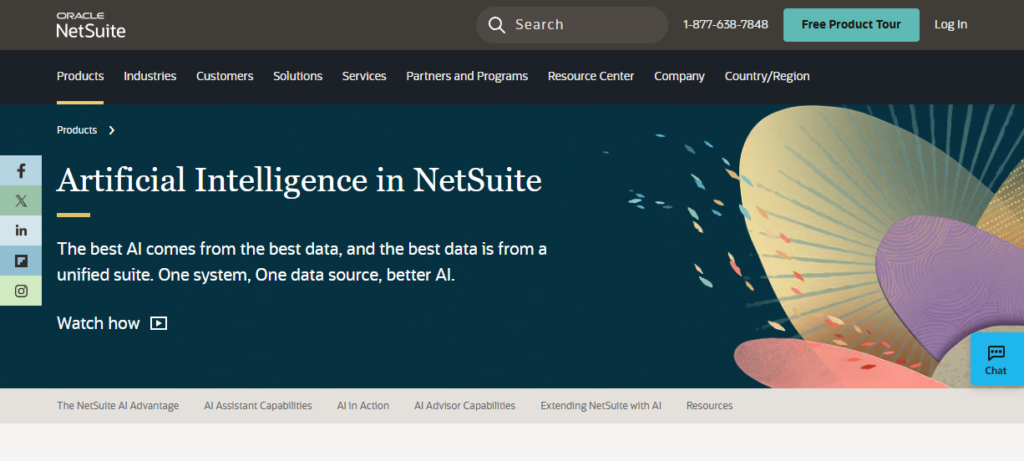Open the Instagram icon link
The height and width of the screenshot is (461, 1024).
click(x=21, y=291)
